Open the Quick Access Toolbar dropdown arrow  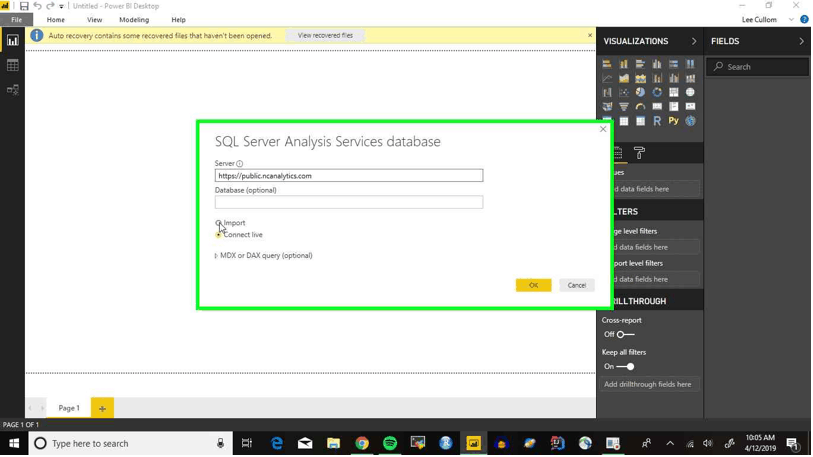click(x=61, y=6)
